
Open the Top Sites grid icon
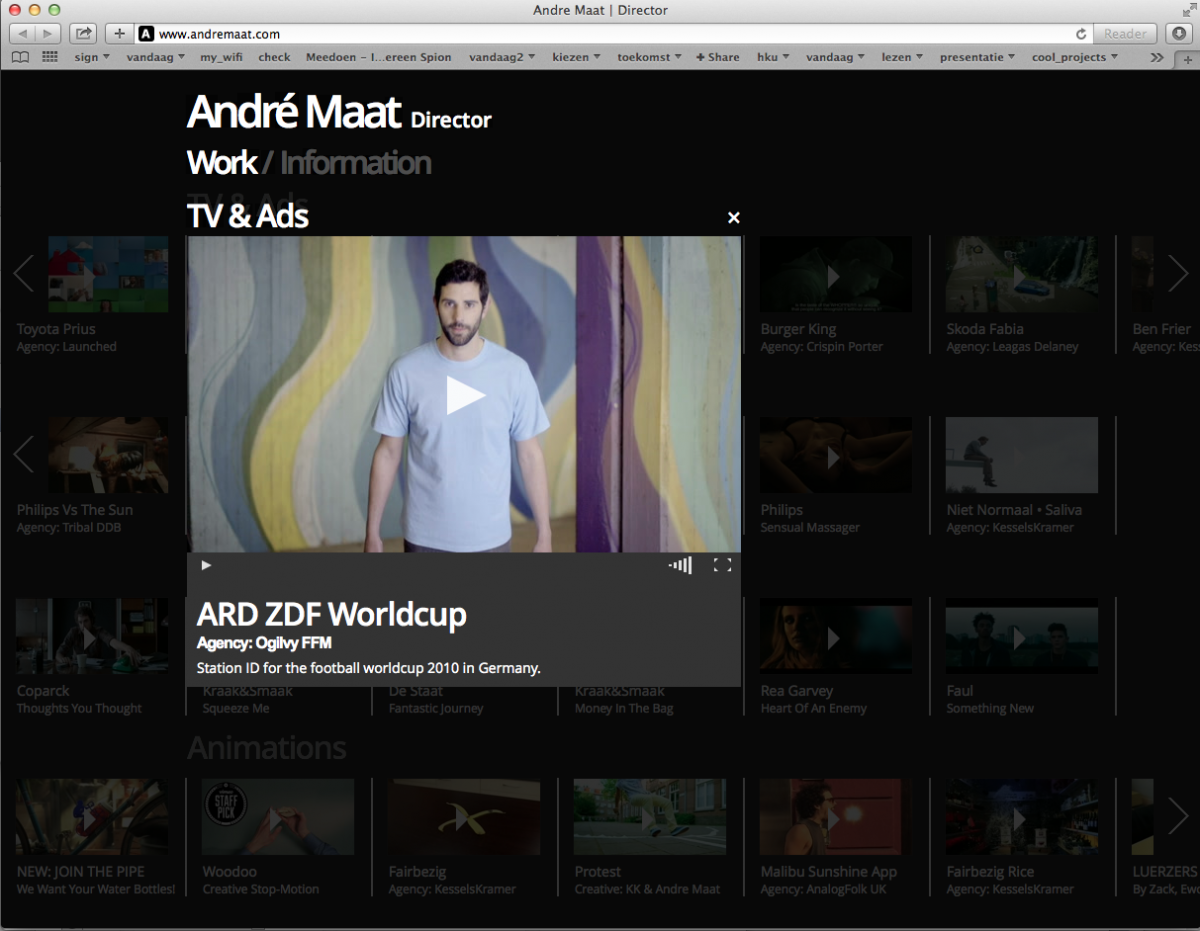pos(50,58)
